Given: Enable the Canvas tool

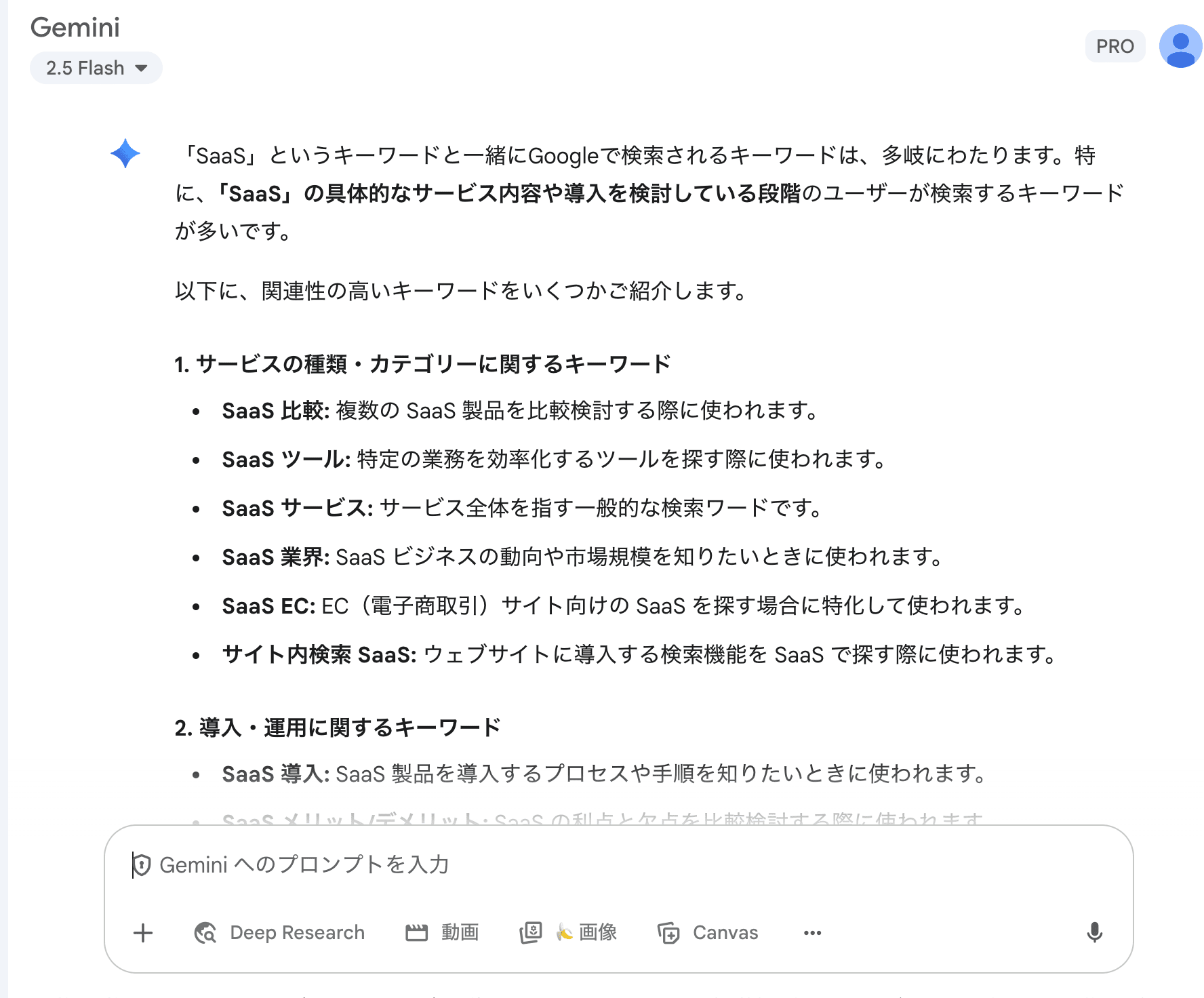Looking at the screenshot, I should point(708,933).
